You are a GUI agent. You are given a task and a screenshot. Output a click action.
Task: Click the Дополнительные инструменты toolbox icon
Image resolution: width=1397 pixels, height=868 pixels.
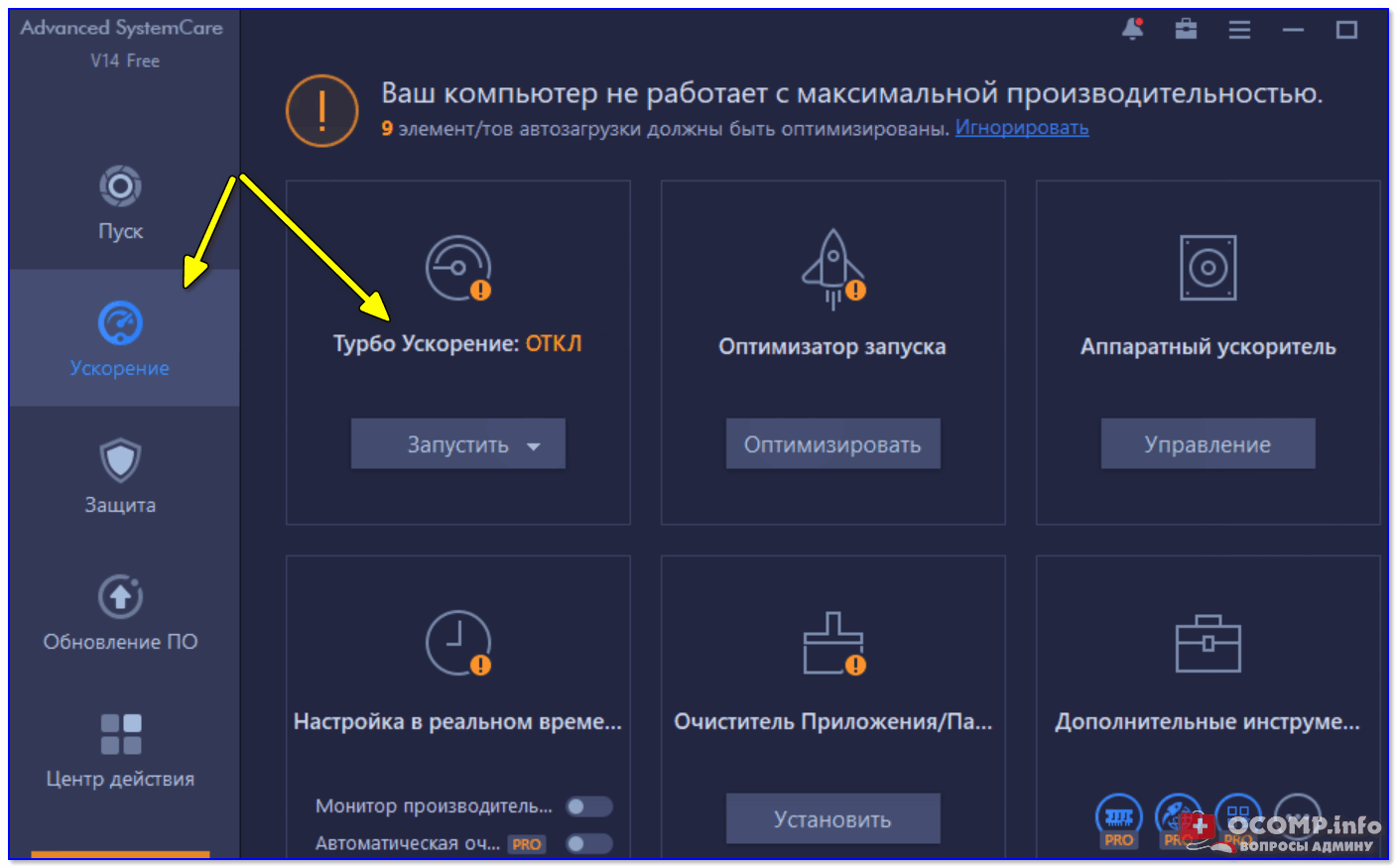click(x=1207, y=643)
